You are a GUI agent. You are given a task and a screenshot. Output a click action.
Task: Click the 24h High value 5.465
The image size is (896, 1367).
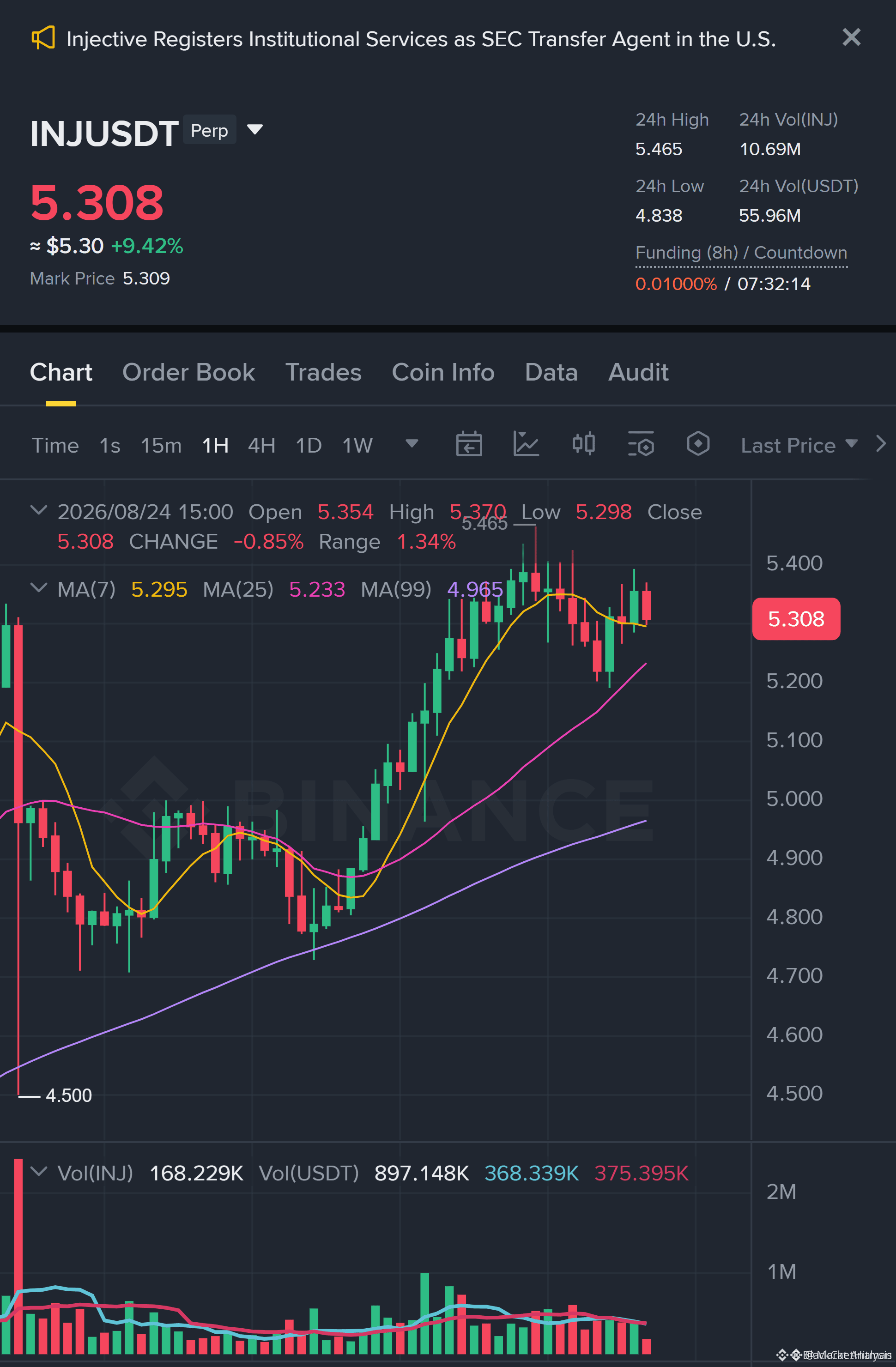pyautogui.click(x=659, y=149)
